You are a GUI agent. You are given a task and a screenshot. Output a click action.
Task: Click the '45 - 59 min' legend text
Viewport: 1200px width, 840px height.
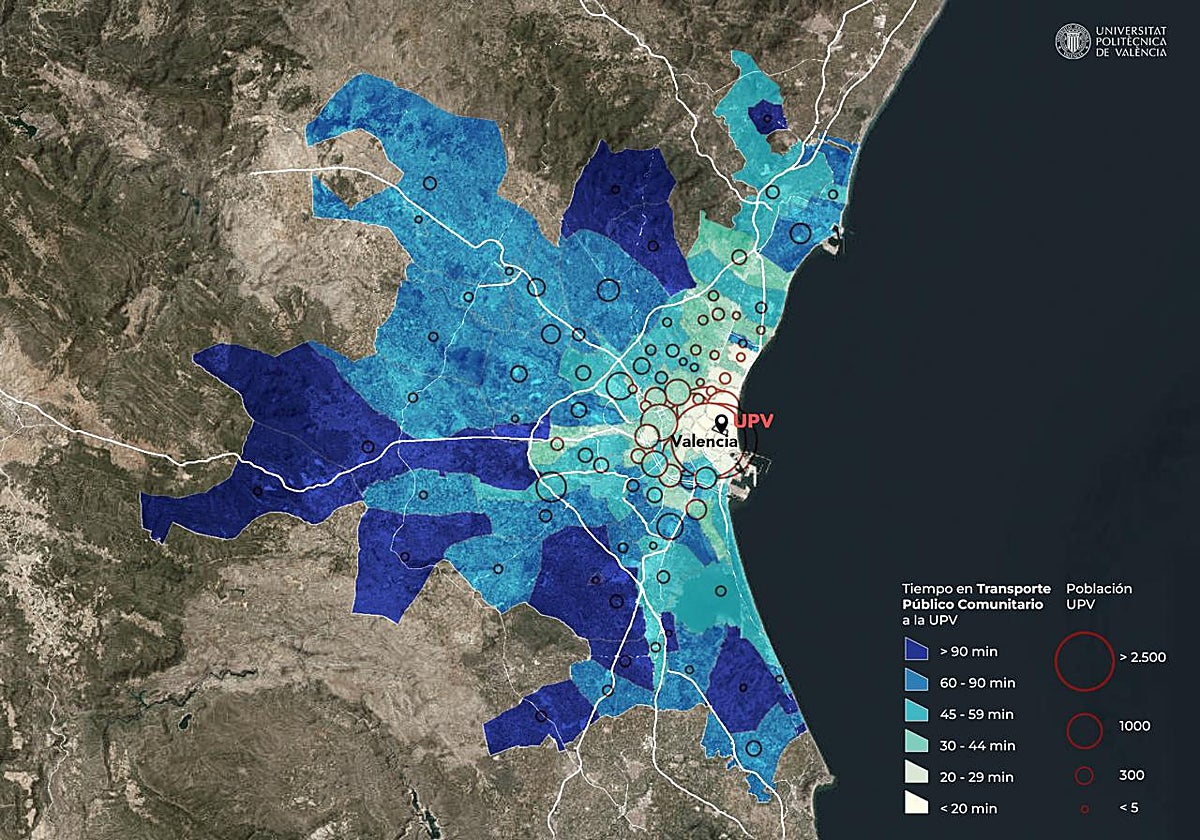[975, 716]
